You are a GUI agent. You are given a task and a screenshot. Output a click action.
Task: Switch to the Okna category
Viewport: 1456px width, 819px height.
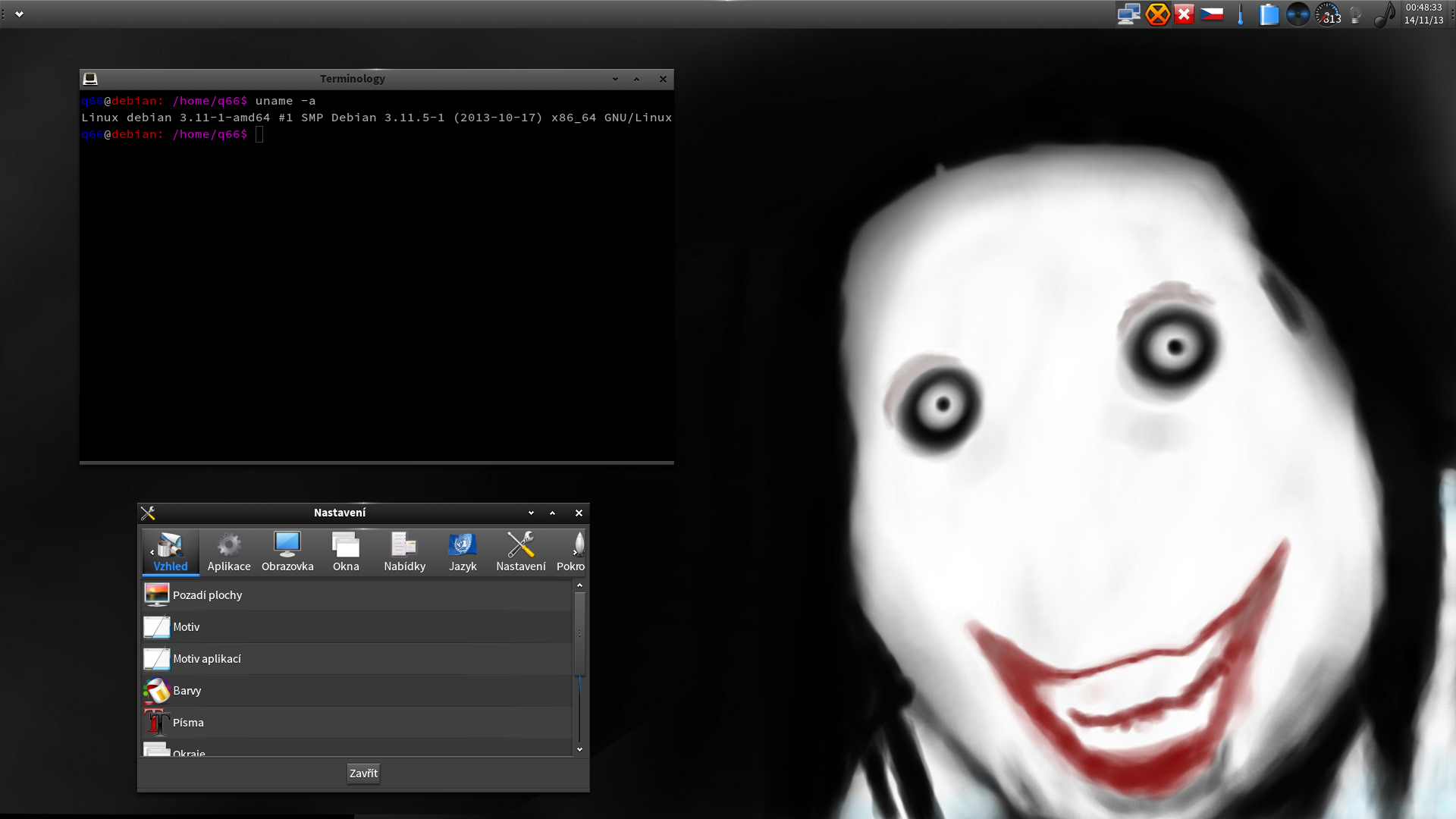[346, 552]
